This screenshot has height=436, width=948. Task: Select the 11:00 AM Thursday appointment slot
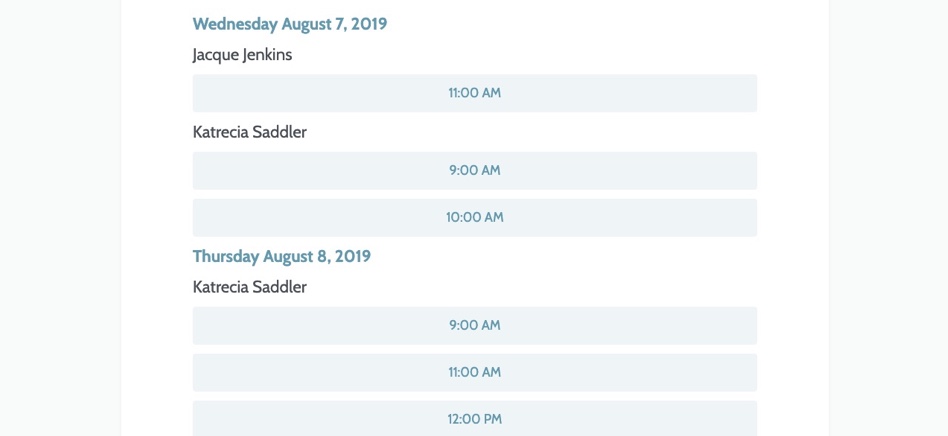475,373
